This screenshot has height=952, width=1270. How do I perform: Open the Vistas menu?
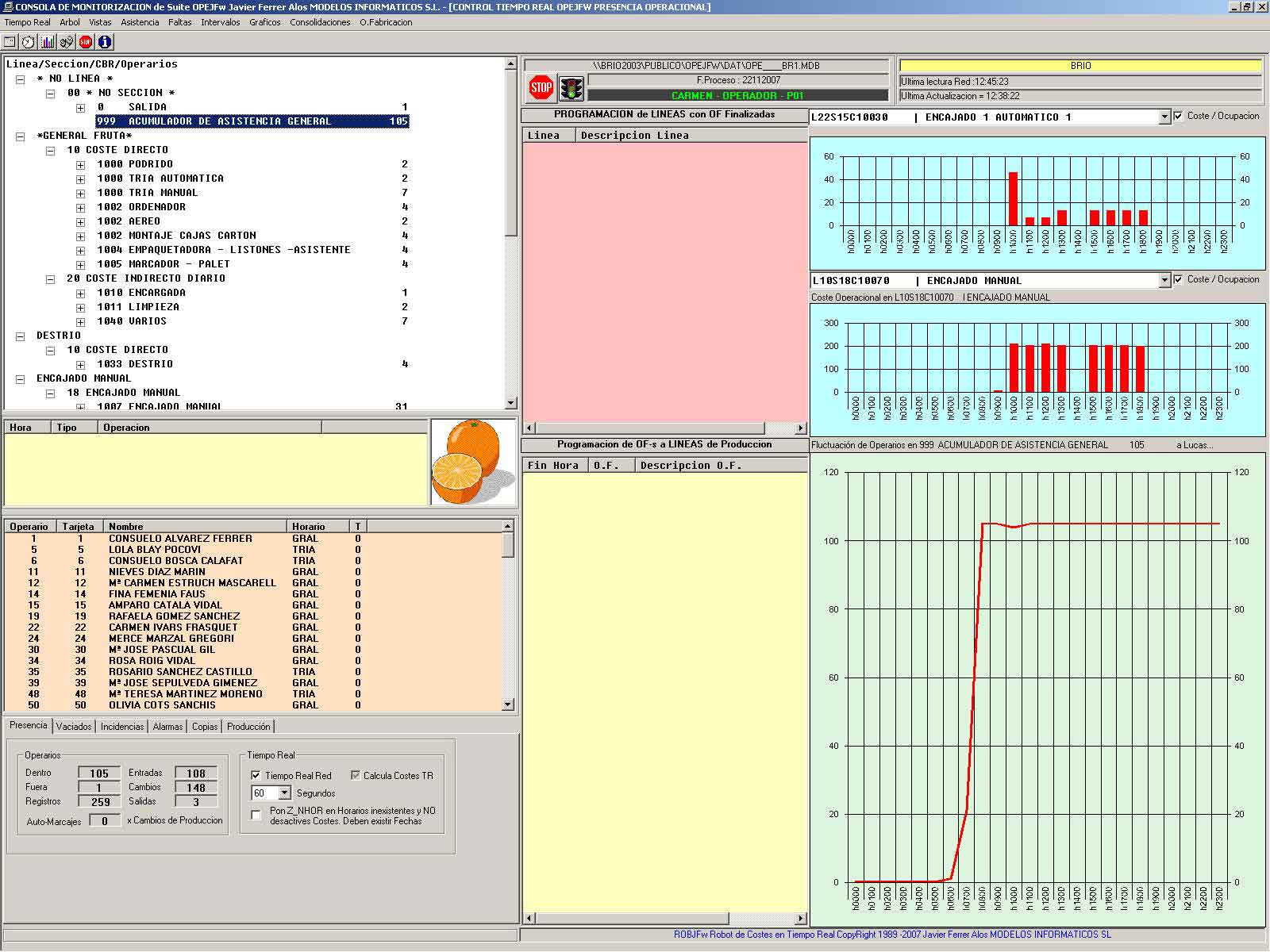[100, 22]
